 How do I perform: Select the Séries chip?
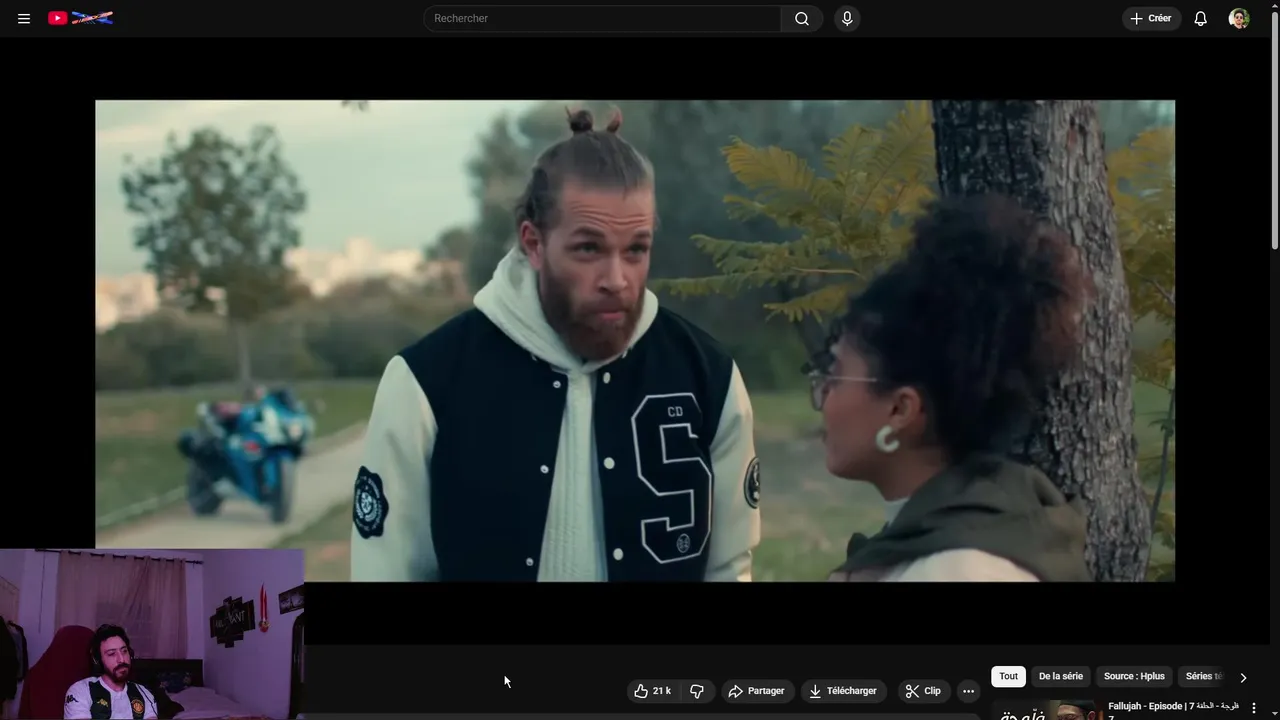[x=1203, y=676]
